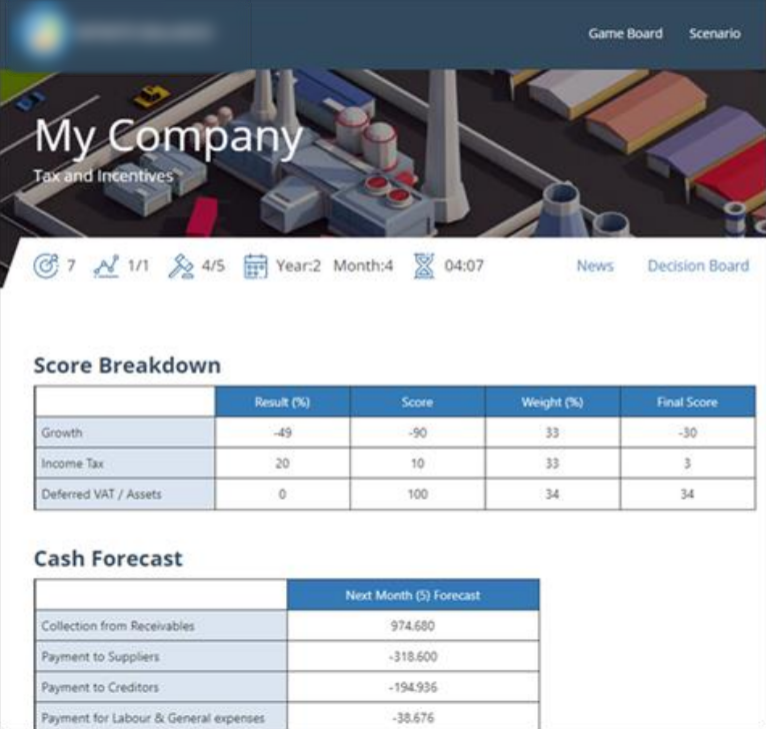
Task: Select the Weight (%) column header
Action: (x=553, y=402)
